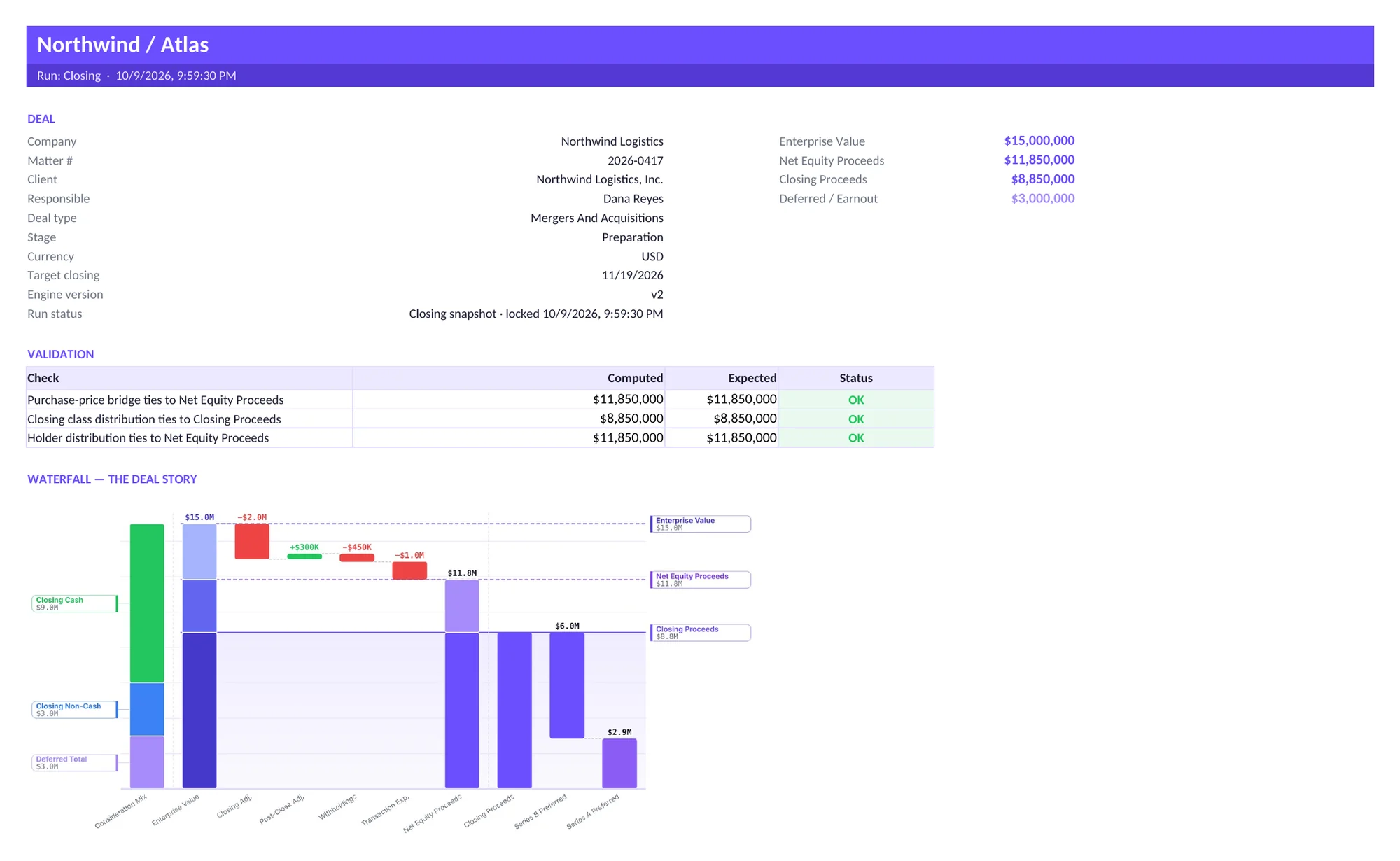The height and width of the screenshot is (861, 1400).
Task: Click the Enterprise Value $15.0M chart callout
Action: [x=701, y=524]
